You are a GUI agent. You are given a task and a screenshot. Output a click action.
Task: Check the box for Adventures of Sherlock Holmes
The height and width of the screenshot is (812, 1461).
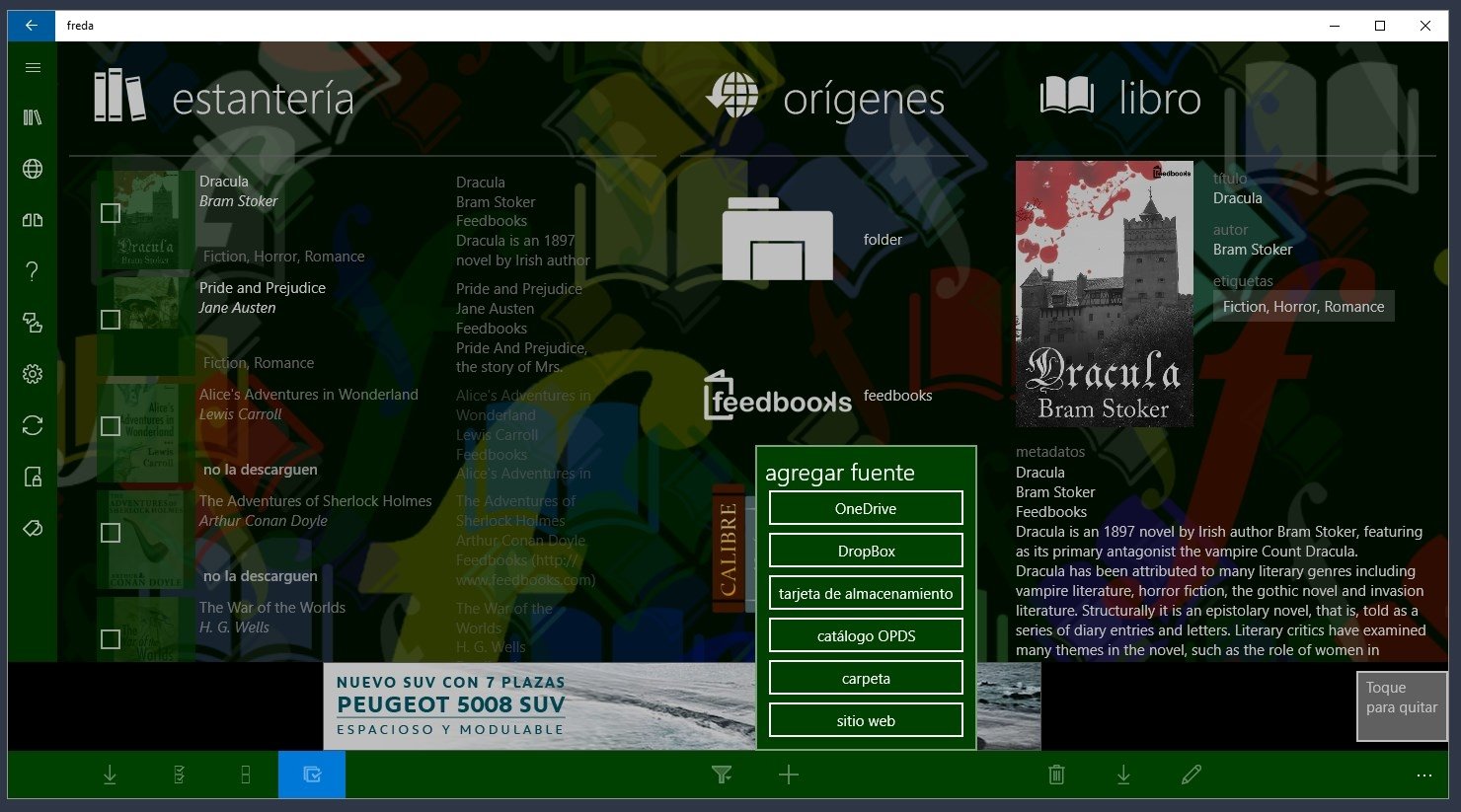(x=111, y=533)
